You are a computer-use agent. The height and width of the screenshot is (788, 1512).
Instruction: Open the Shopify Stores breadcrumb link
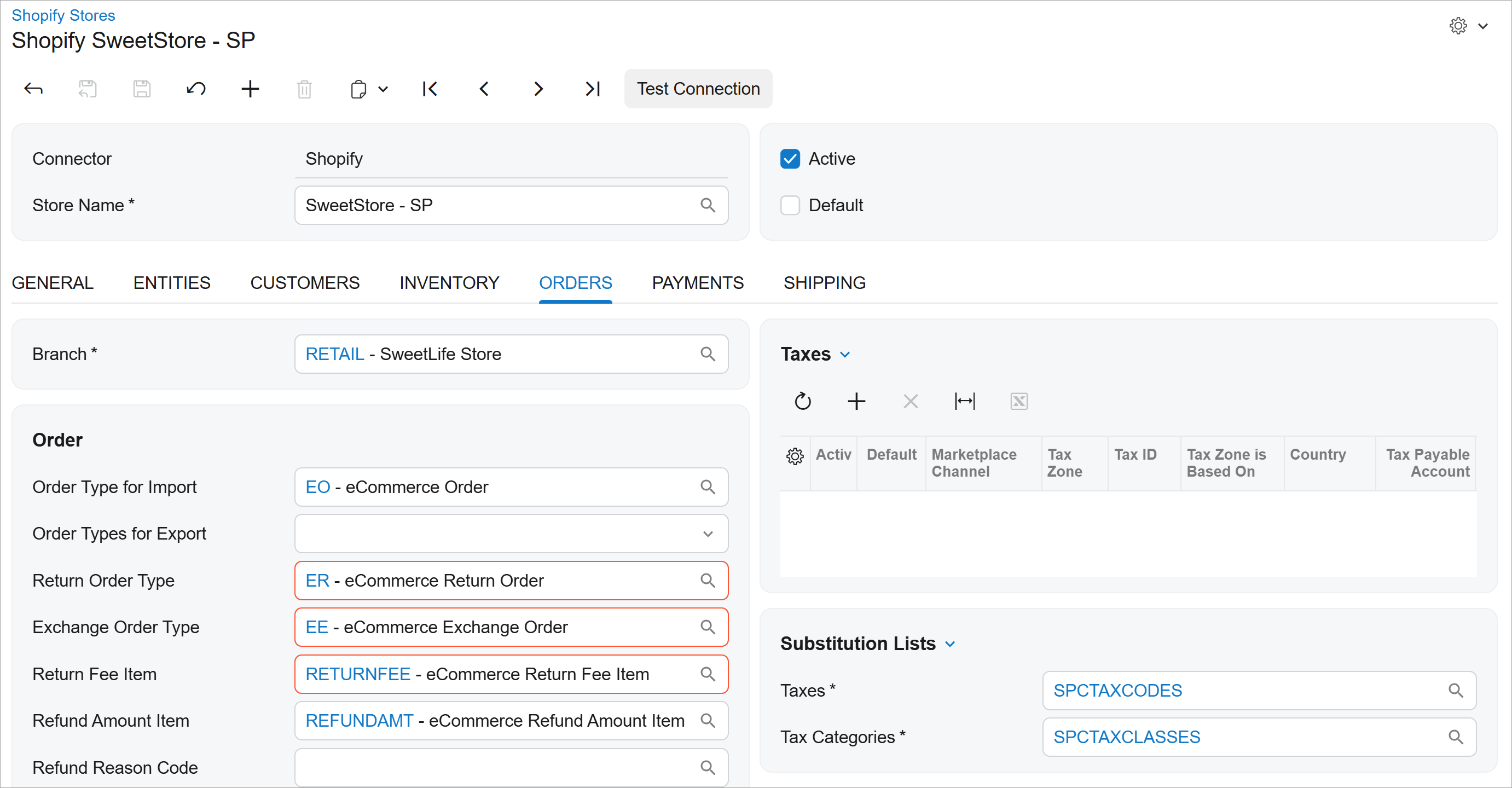(x=63, y=15)
